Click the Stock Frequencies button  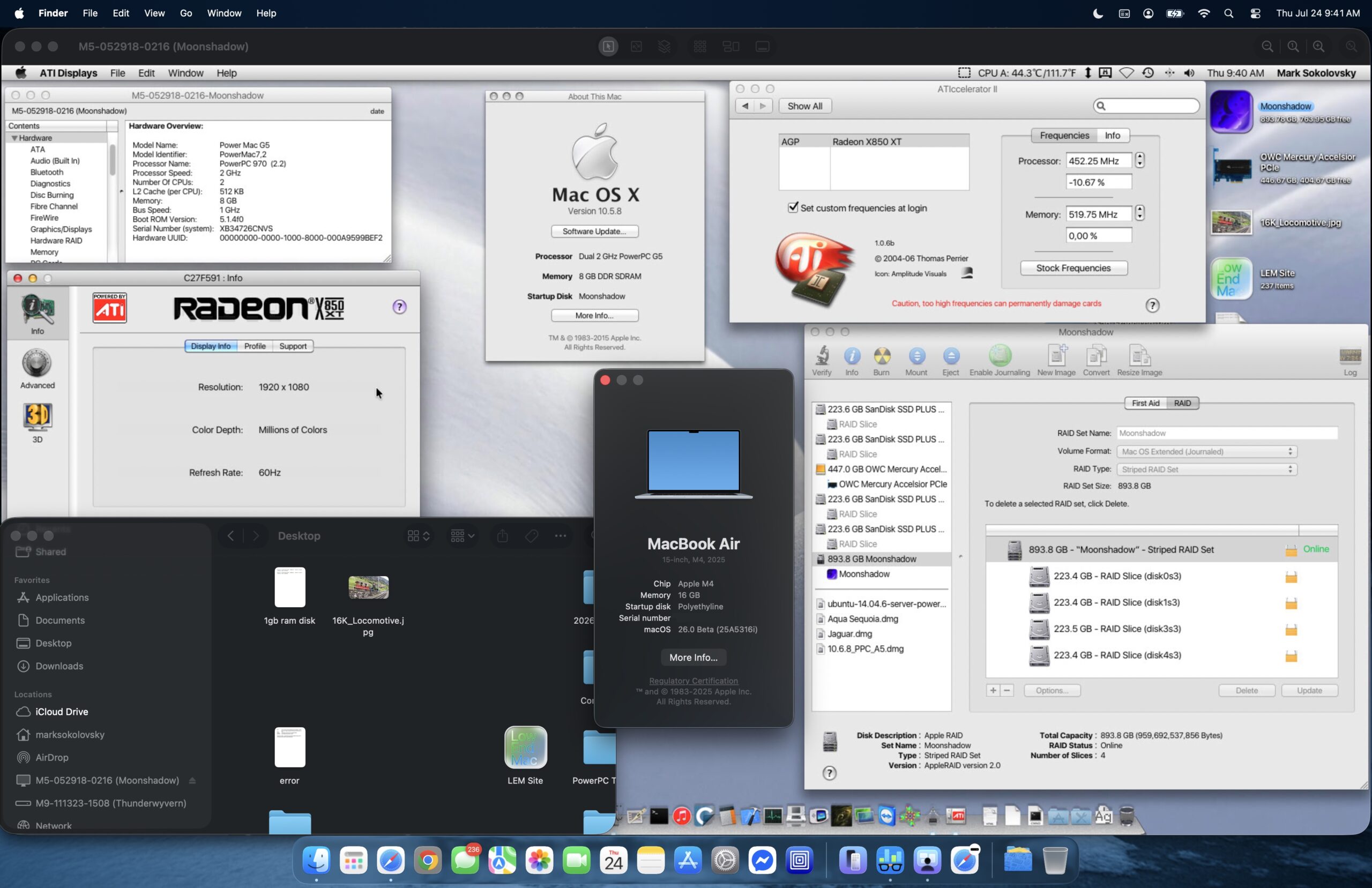(1073, 268)
